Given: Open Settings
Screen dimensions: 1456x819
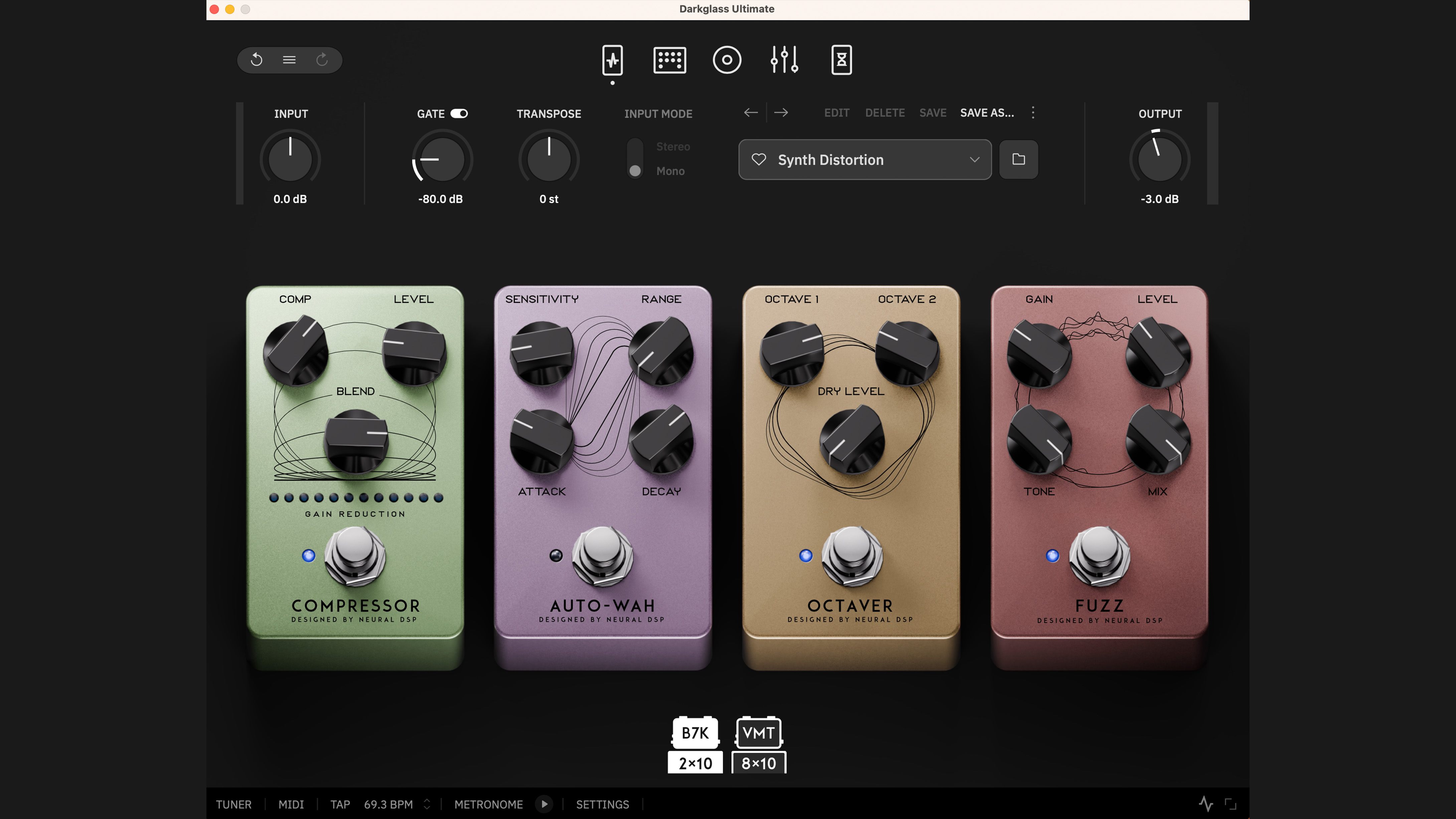Looking at the screenshot, I should 603,804.
